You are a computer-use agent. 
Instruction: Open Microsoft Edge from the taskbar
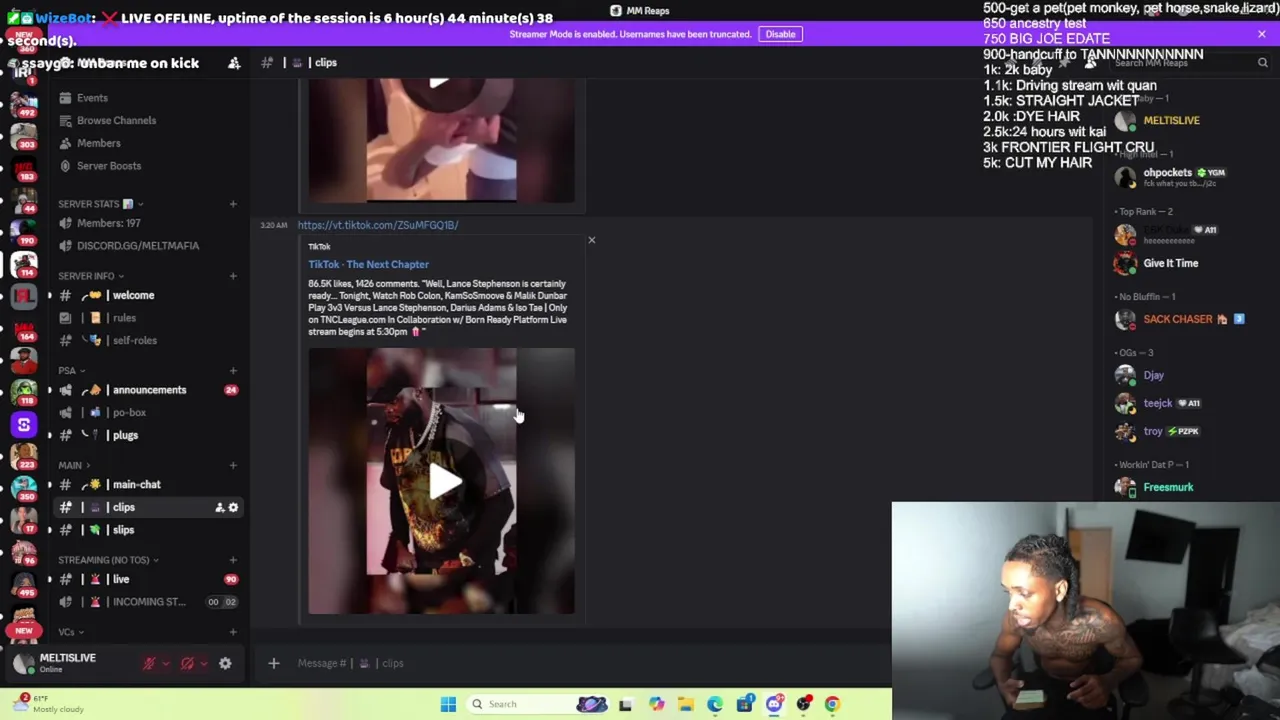tap(715, 704)
